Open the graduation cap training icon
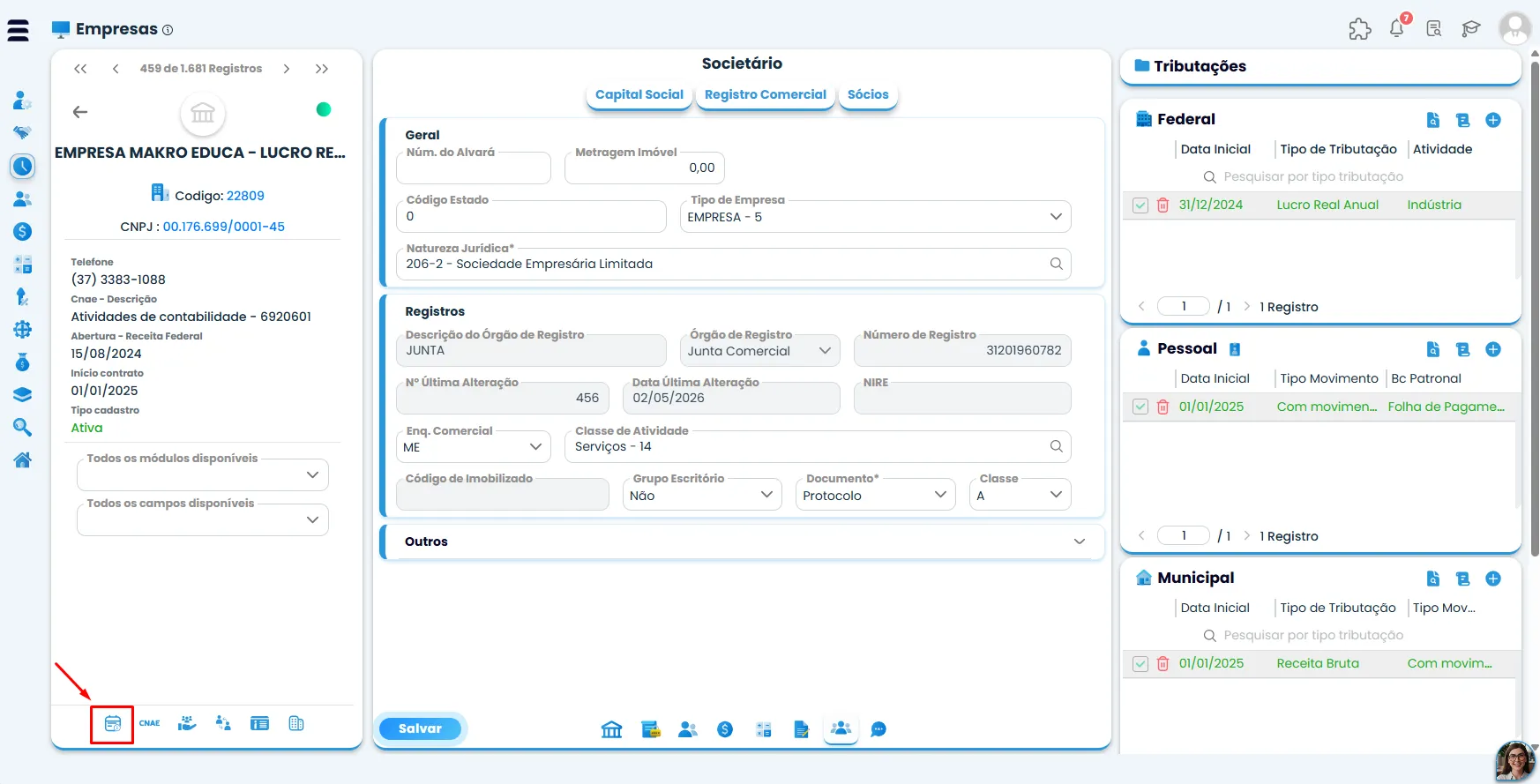 [1470, 28]
